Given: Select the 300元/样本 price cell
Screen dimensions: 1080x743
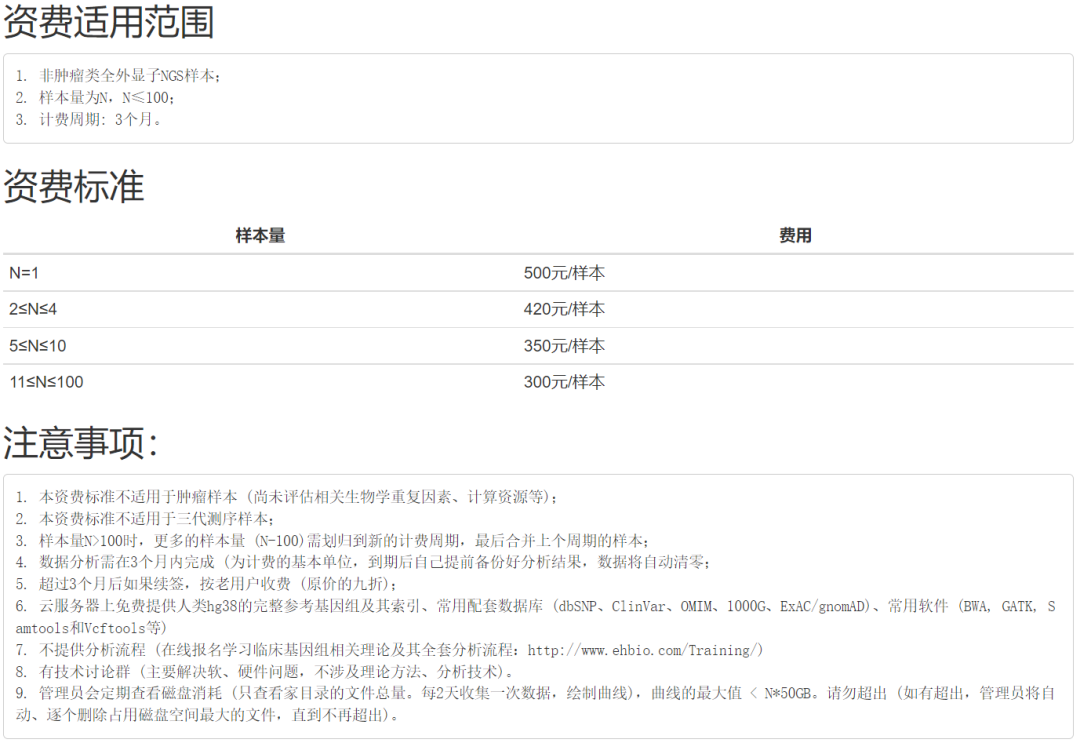Looking at the screenshot, I should pyautogui.click(x=564, y=382).
